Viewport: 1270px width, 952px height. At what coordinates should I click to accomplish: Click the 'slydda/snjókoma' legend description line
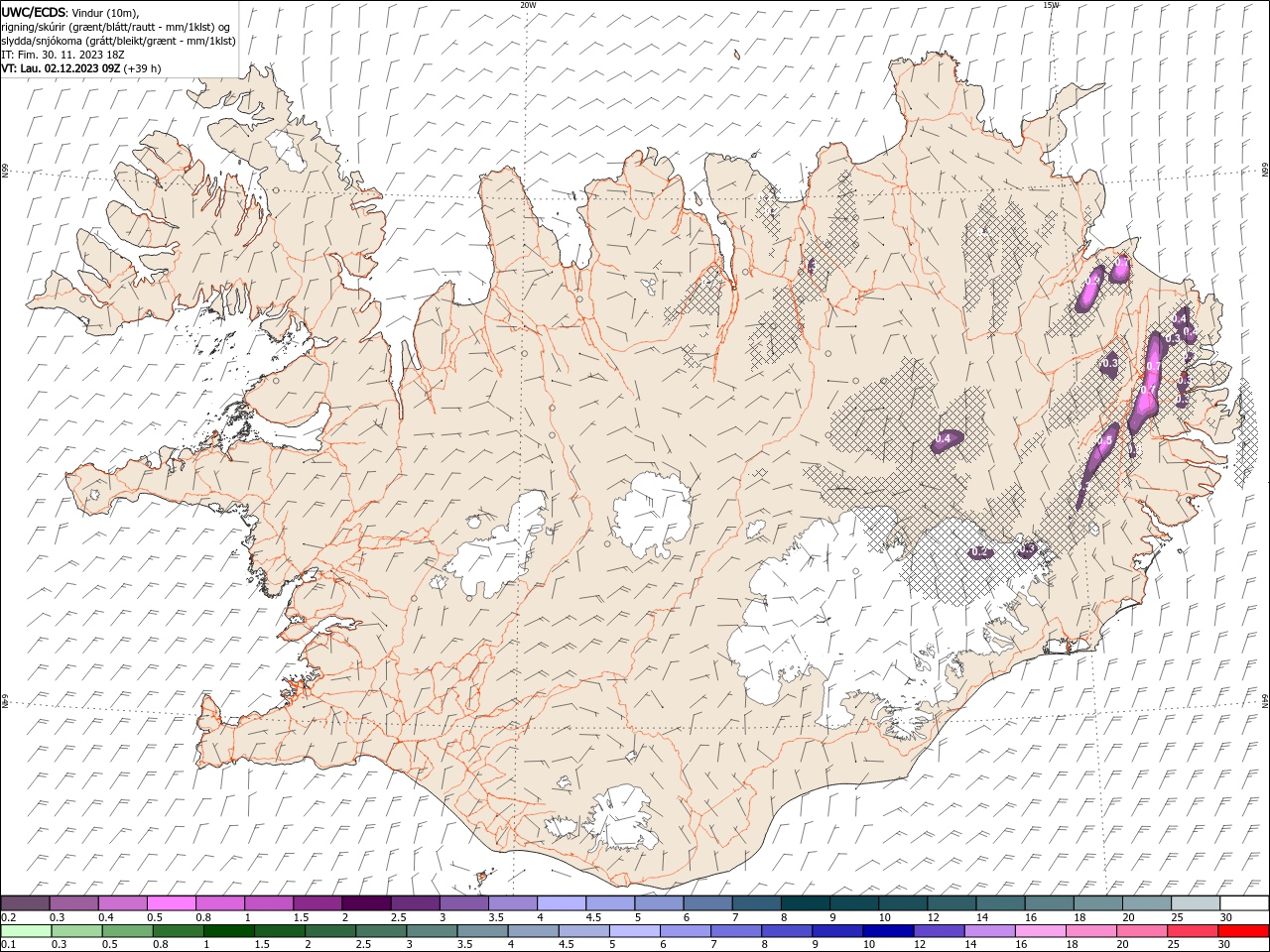[117, 41]
